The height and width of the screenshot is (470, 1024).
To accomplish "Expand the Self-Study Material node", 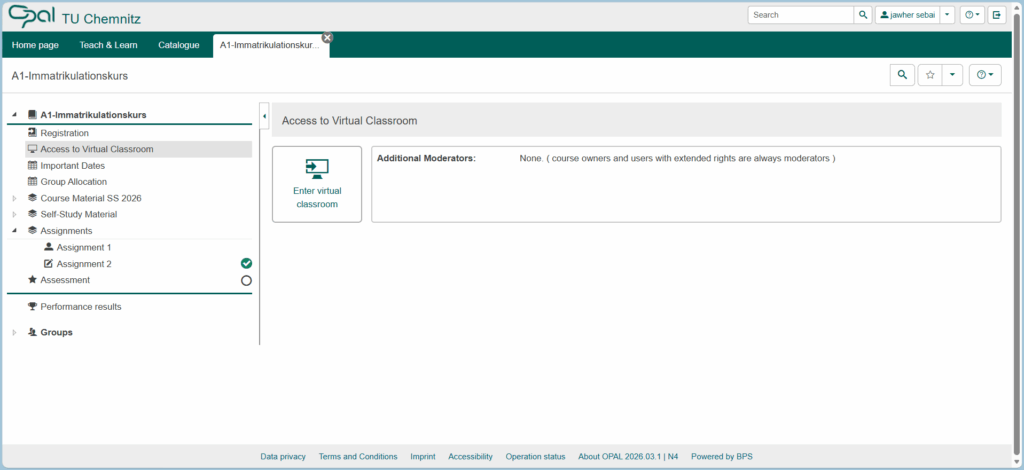I will 14,215.
